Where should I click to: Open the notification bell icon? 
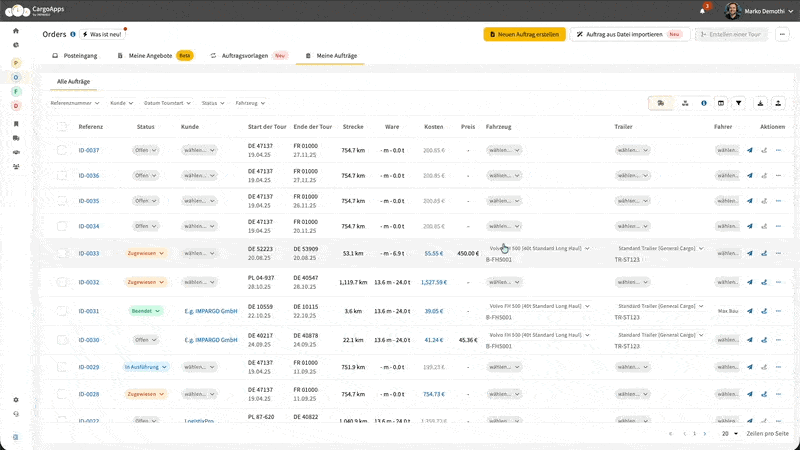703,11
